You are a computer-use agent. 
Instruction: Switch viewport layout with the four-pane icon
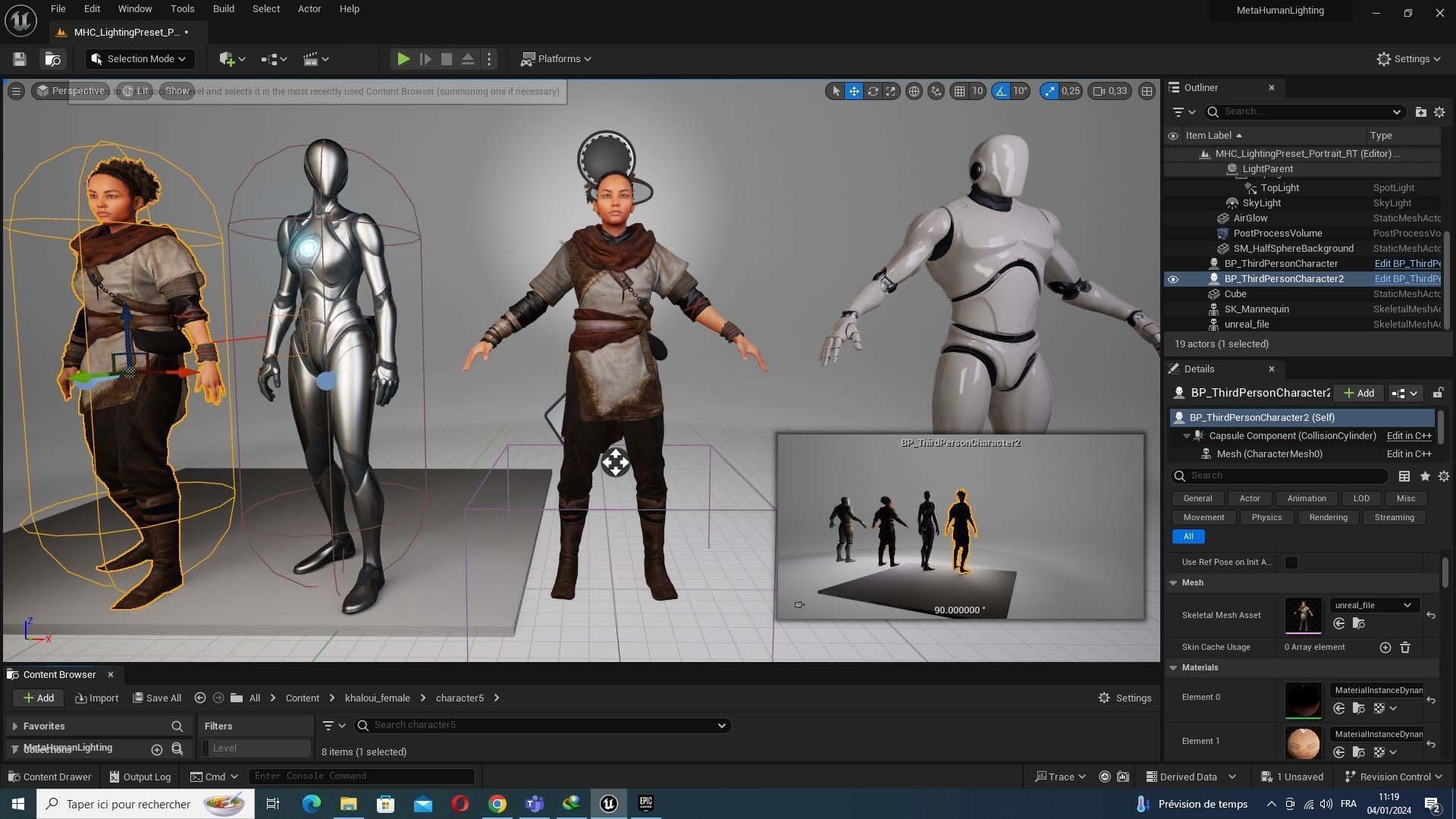(x=1147, y=91)
